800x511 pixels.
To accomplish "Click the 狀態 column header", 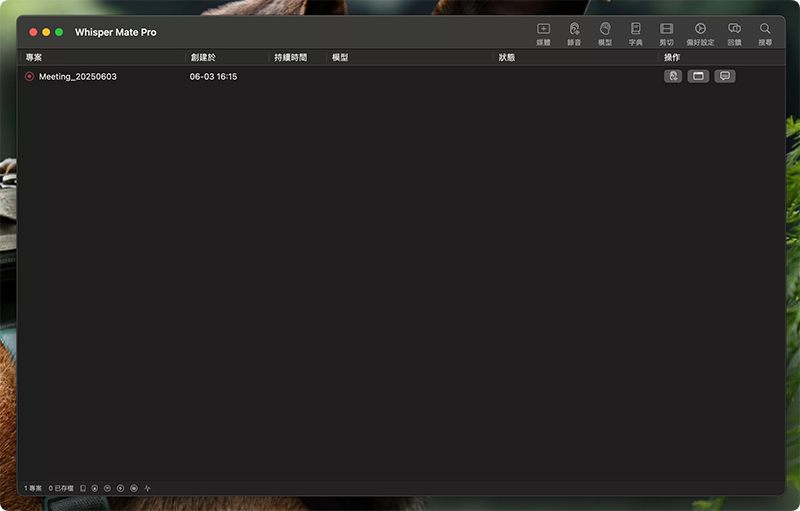I will 507,58.
